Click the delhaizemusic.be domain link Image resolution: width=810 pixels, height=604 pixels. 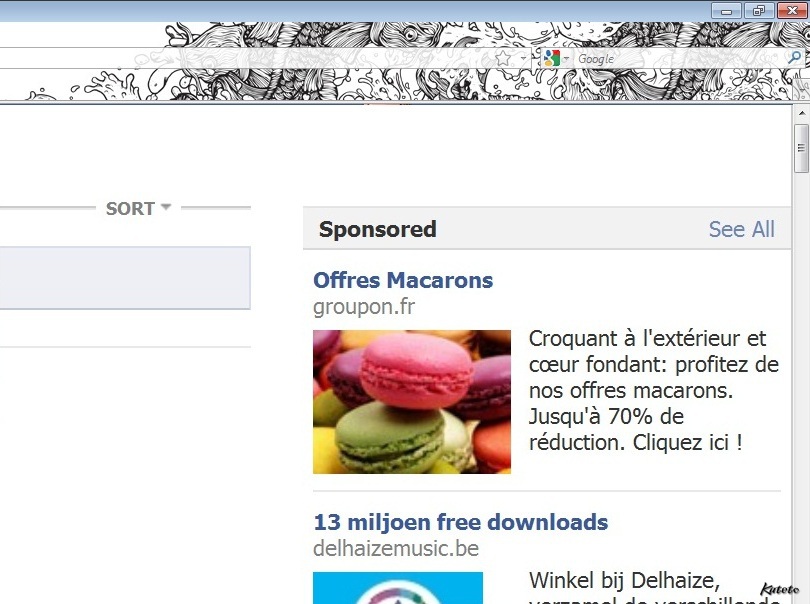(x=396, y=548)
